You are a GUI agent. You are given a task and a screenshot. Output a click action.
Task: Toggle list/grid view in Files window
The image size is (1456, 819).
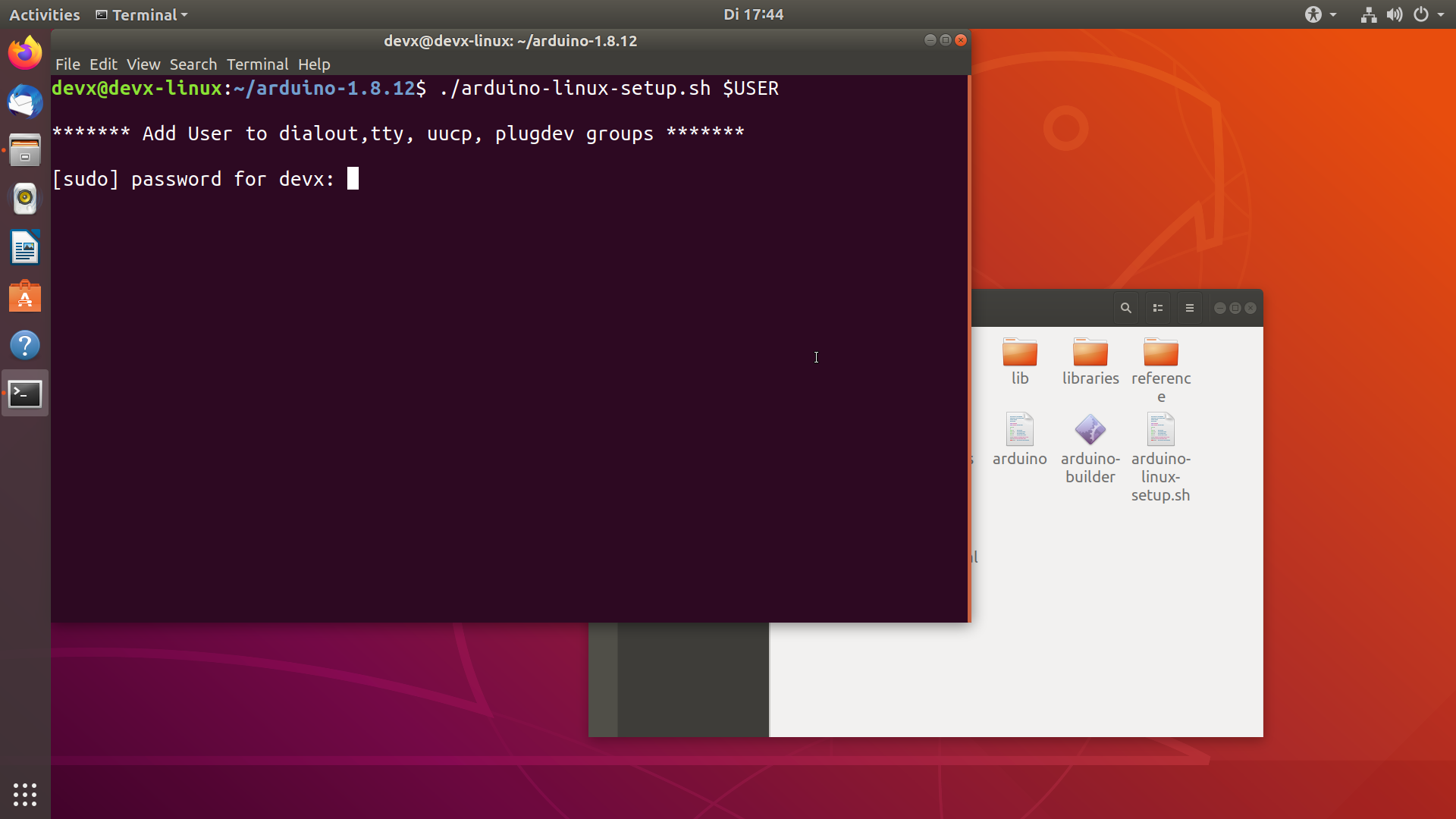[1158, 308]
